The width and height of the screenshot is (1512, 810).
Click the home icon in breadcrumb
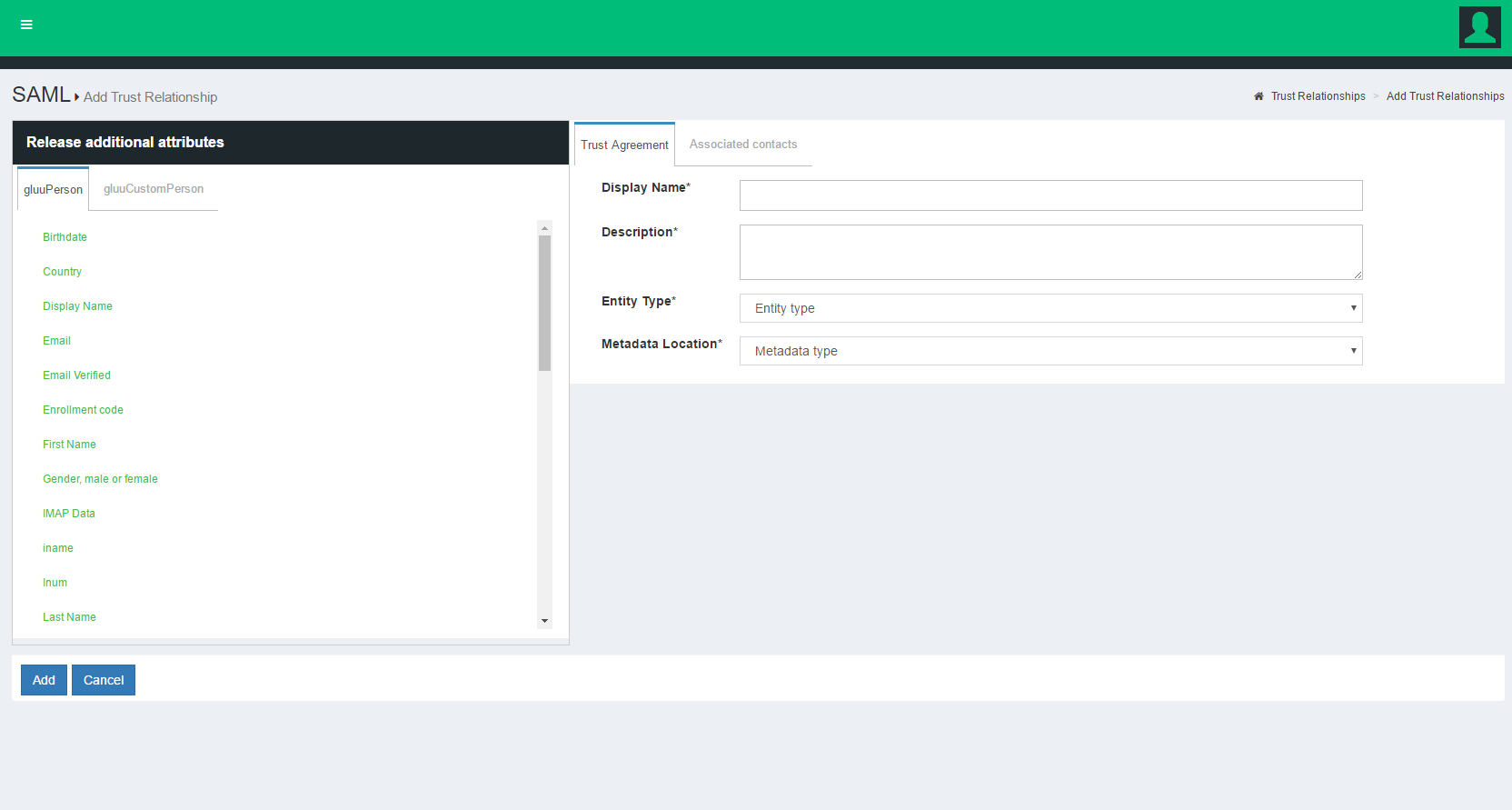tap(1258, 96)
